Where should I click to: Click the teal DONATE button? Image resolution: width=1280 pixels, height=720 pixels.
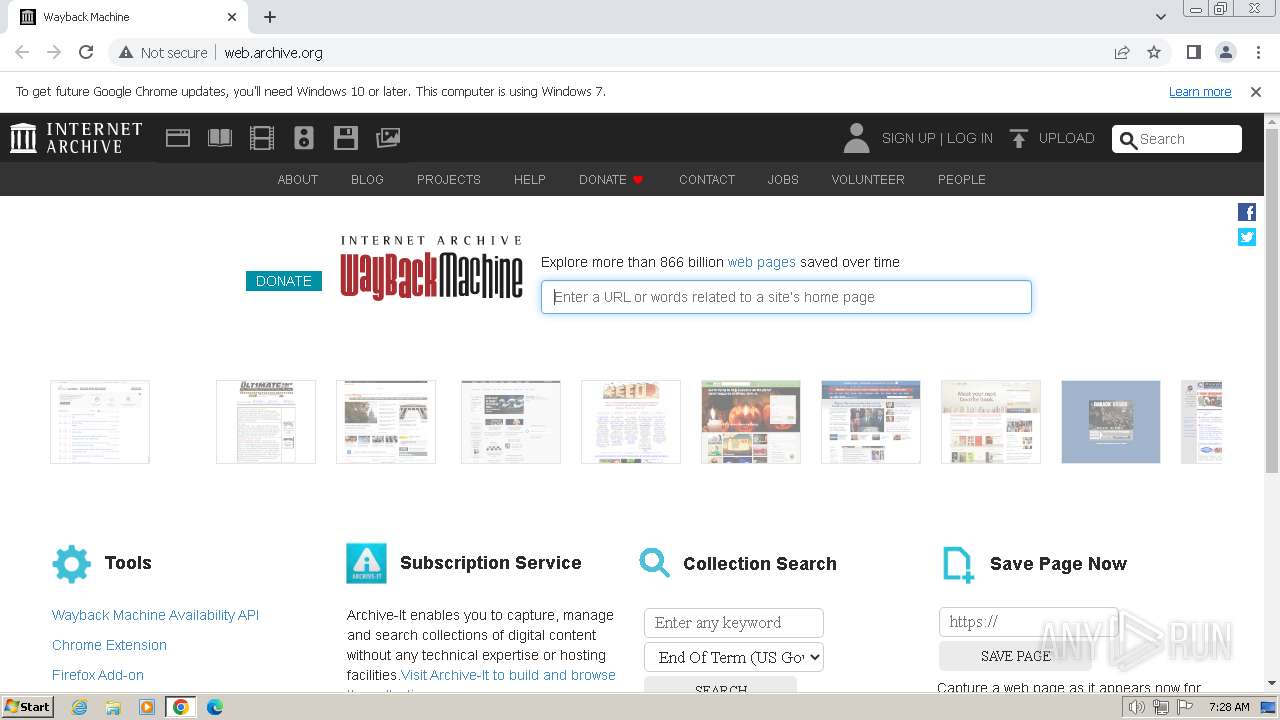coord(284,281)
